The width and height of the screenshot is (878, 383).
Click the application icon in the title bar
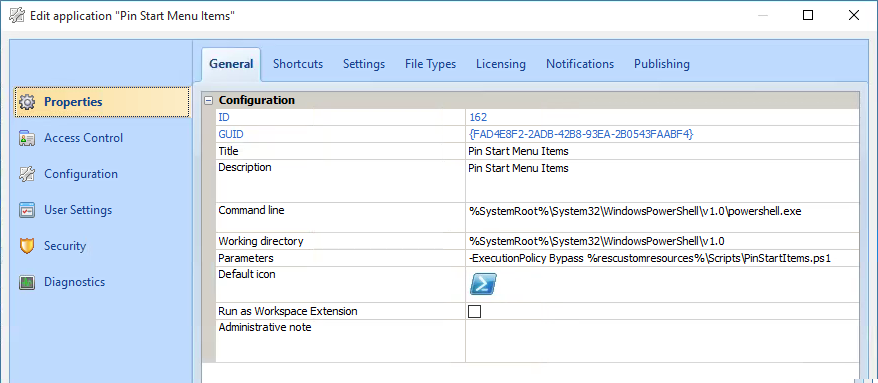[x=17, y=15]
